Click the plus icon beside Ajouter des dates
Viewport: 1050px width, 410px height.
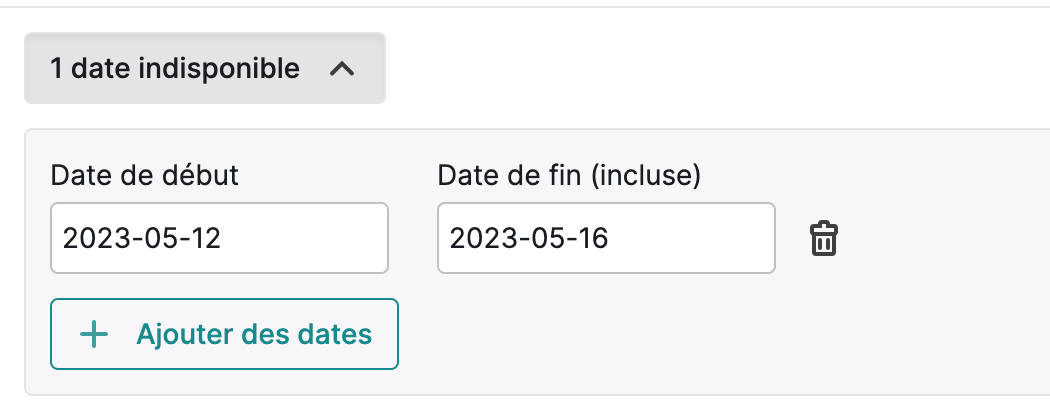(94, 334)
